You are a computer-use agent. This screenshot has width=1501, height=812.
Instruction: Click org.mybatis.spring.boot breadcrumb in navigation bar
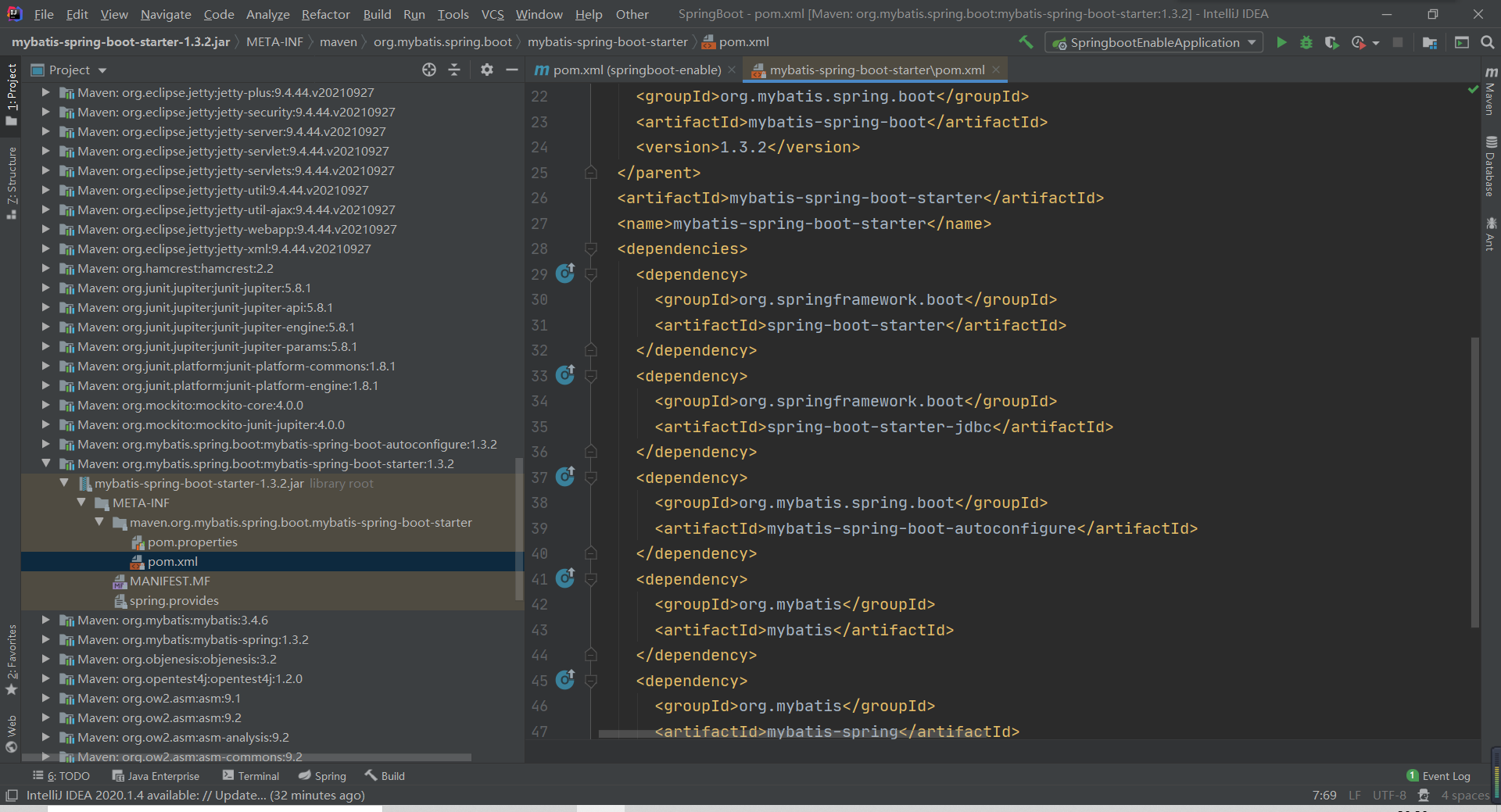[442, 42]
